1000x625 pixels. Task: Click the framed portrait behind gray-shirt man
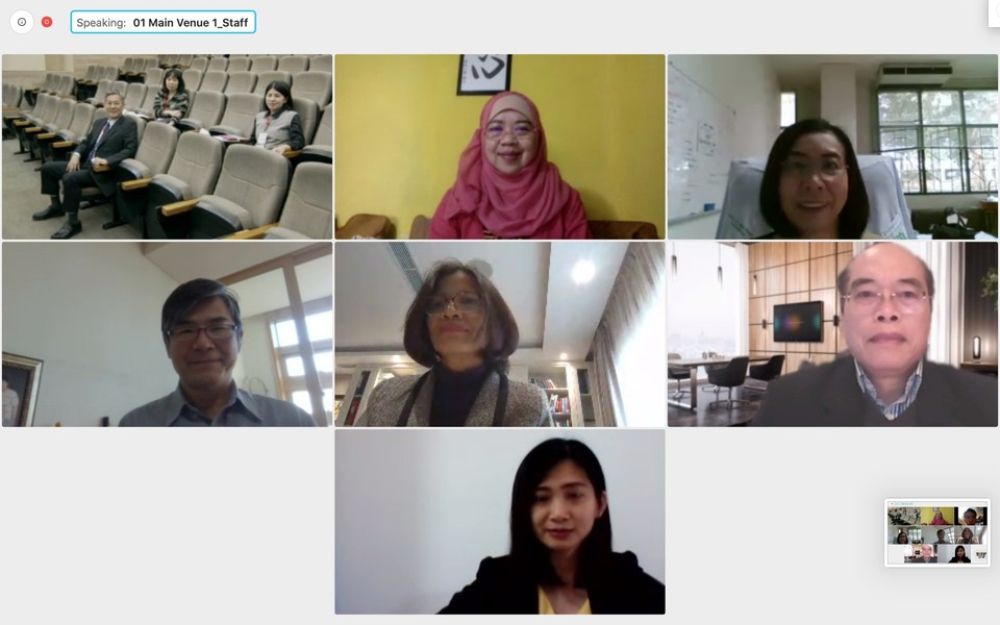tap(21, 389)
